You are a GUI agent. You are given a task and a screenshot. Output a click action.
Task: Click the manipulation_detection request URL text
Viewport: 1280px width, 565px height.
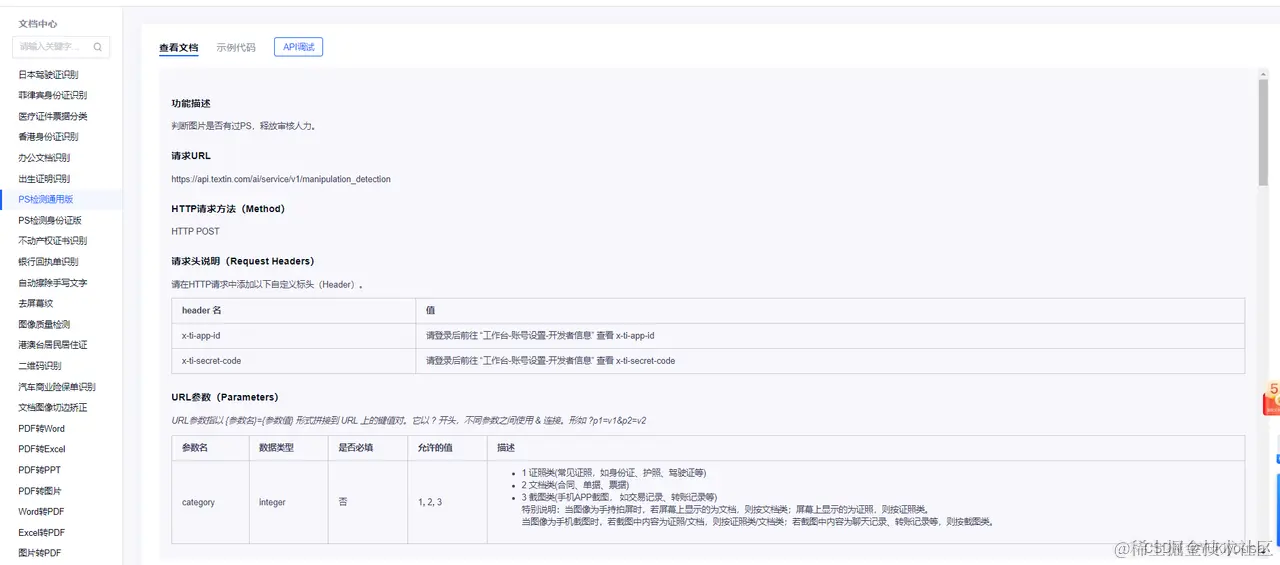pos(281,179)
